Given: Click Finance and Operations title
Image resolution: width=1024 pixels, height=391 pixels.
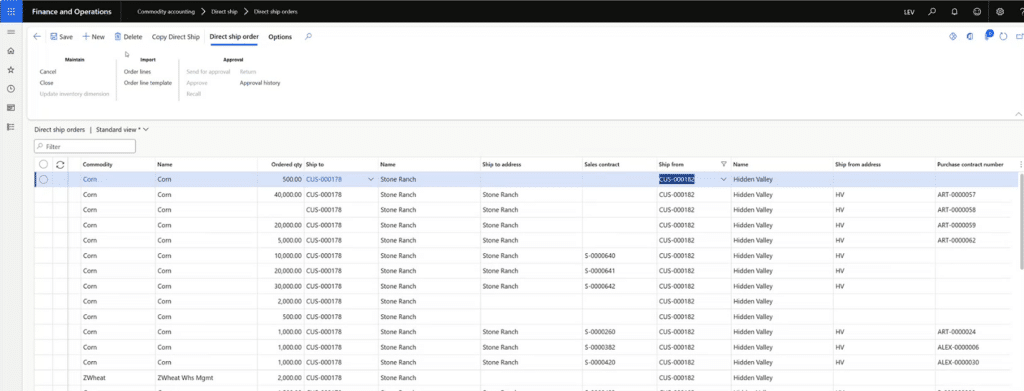Looking at the screenshot, I should [71, 12].
